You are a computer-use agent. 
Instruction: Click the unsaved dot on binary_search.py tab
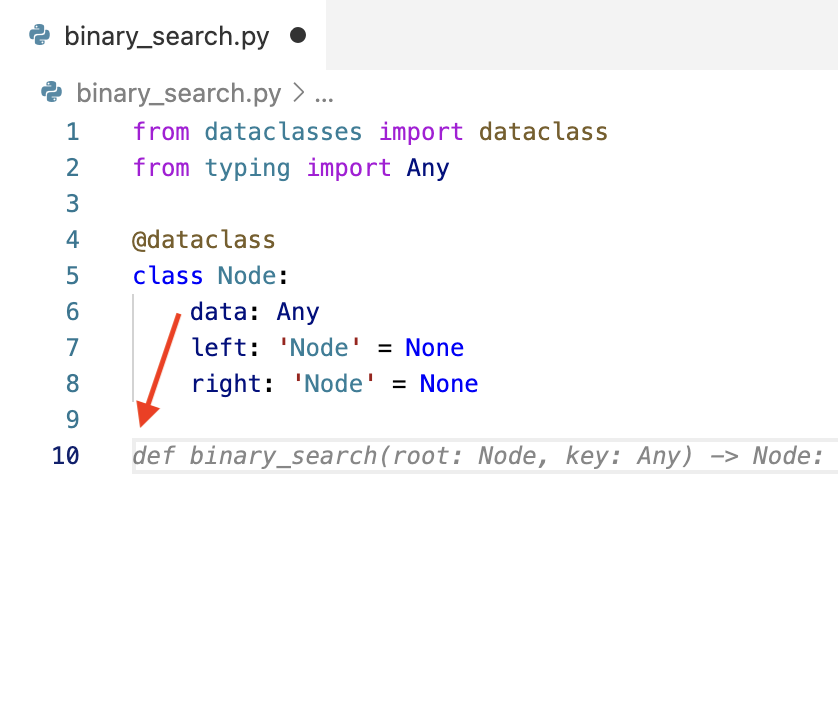point(297,36)
